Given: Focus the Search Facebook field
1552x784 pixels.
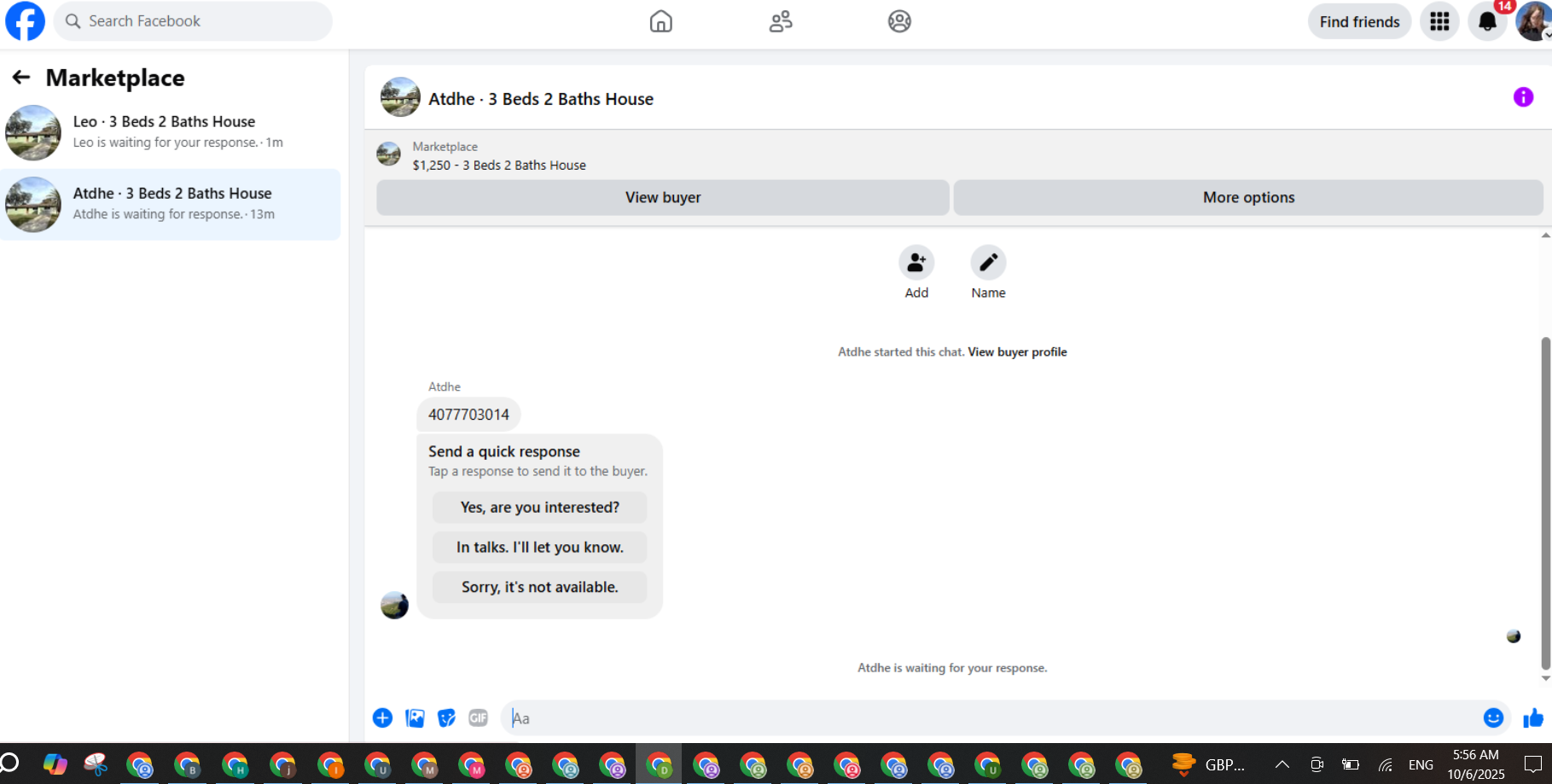Looking at the screenshot, I should point(193,21).
